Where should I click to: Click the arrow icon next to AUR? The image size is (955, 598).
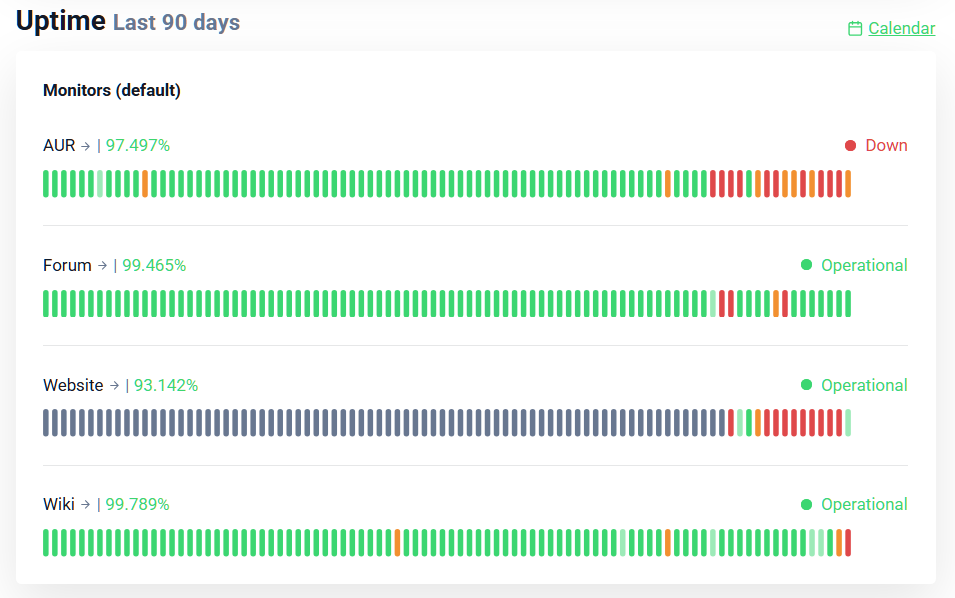click(86, 146)
